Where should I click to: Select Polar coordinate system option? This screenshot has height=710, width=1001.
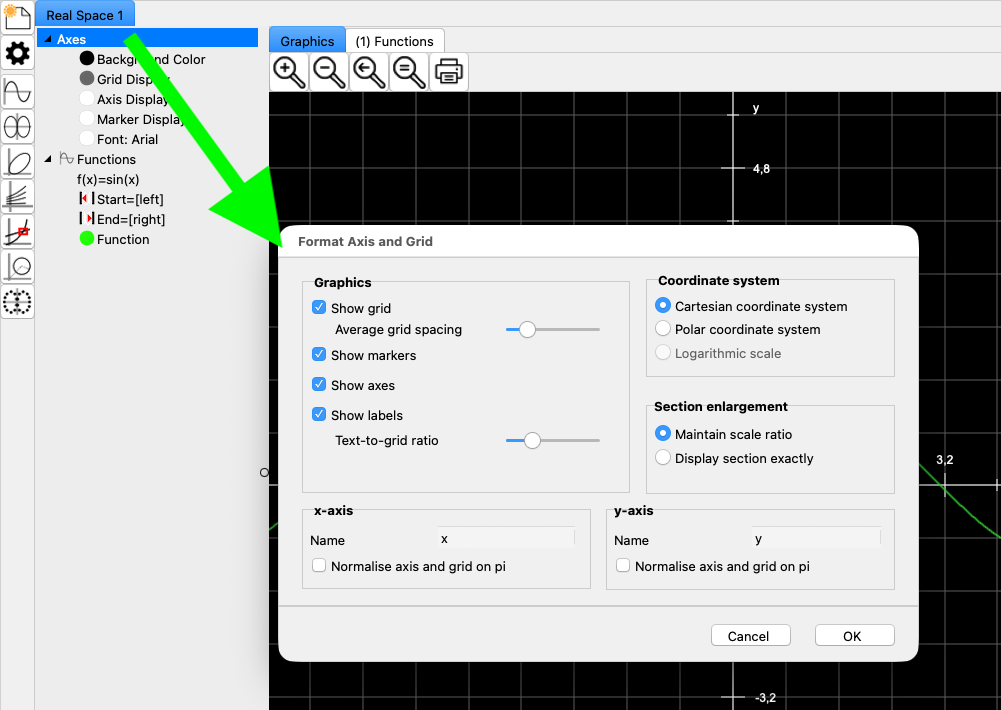pos(662,329)
